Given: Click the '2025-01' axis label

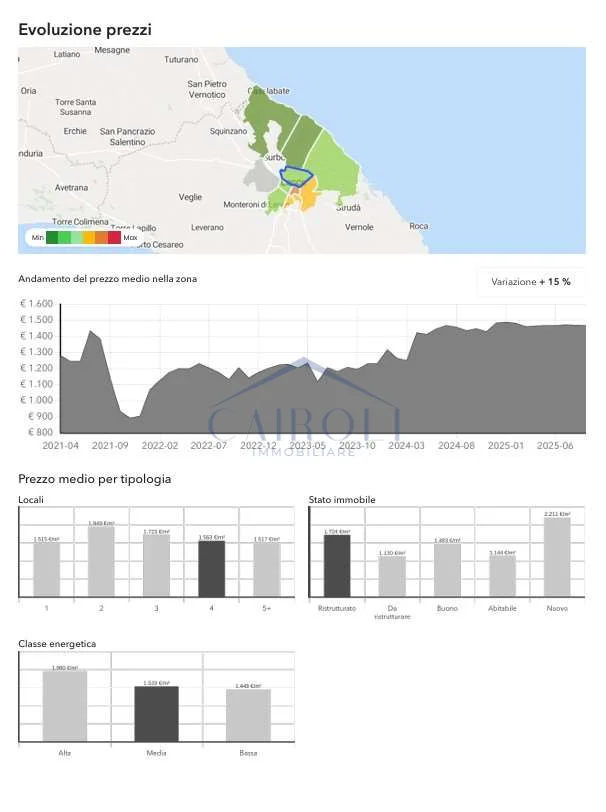Looking at the screenshot, I should tap(506, 446).
